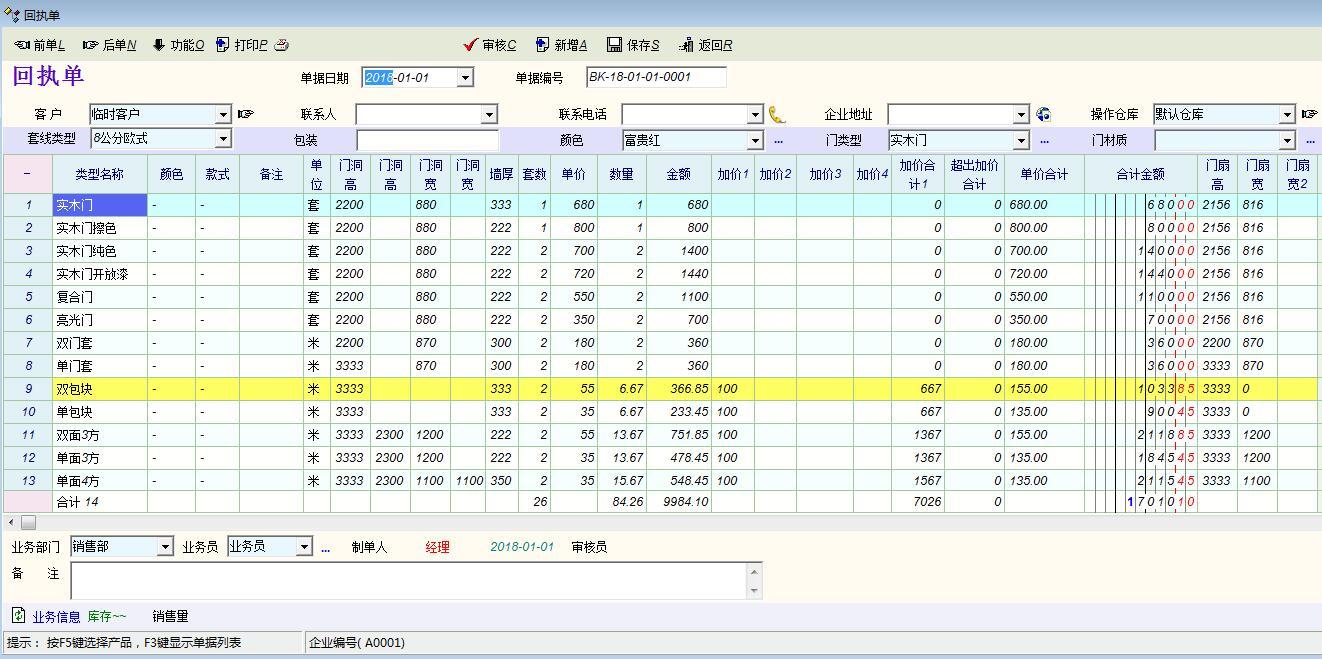Create new record with 新增
This screenshot has width=1322, height=659.
pos(561,45)
